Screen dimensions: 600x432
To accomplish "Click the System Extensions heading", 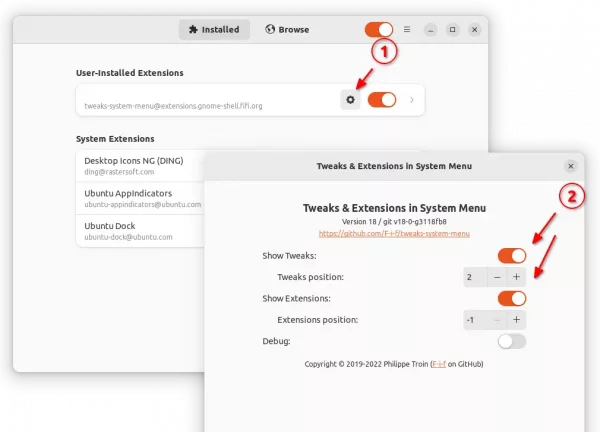I will click(115, 139).
